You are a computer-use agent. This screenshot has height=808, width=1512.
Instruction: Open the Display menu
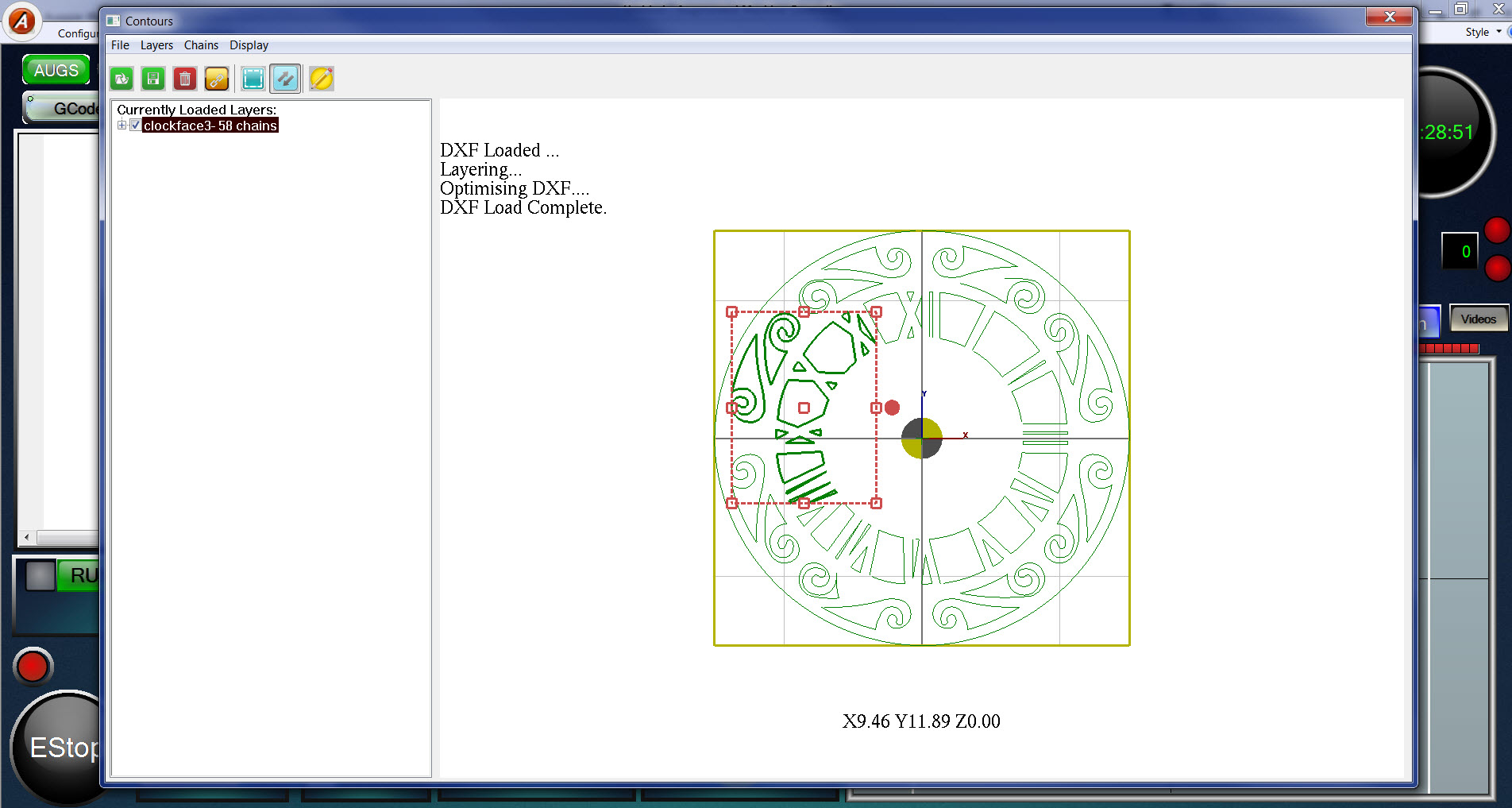click(x=249, y=45)
